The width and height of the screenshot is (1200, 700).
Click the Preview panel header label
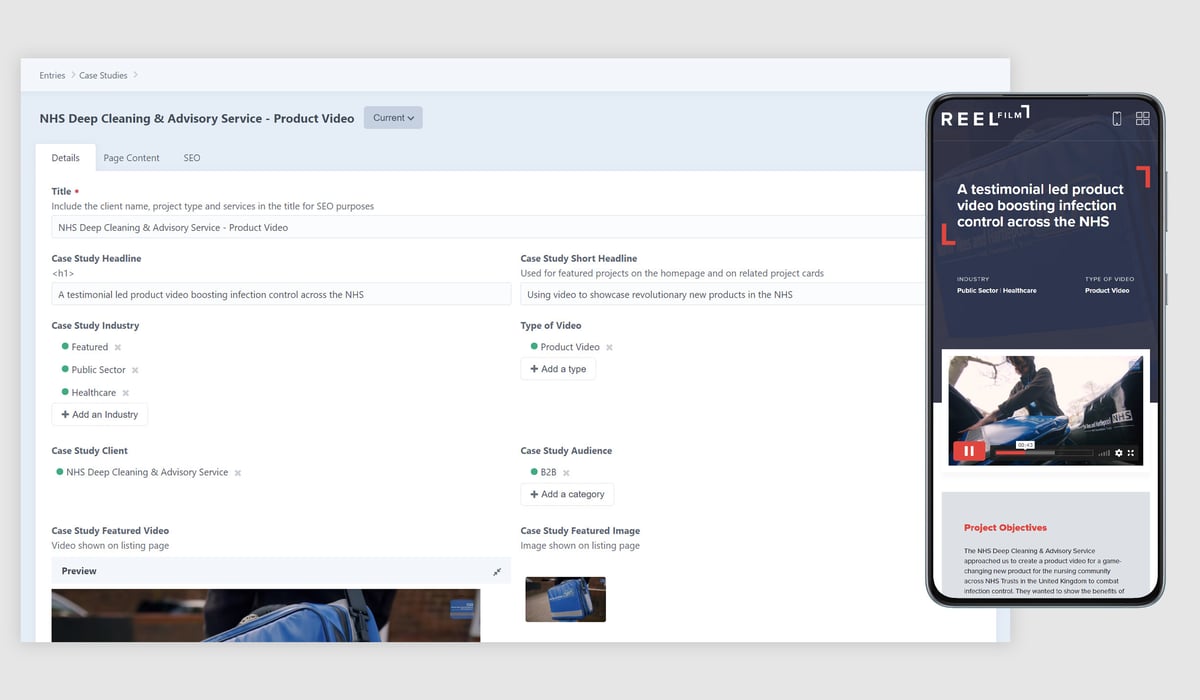point(79,571)
